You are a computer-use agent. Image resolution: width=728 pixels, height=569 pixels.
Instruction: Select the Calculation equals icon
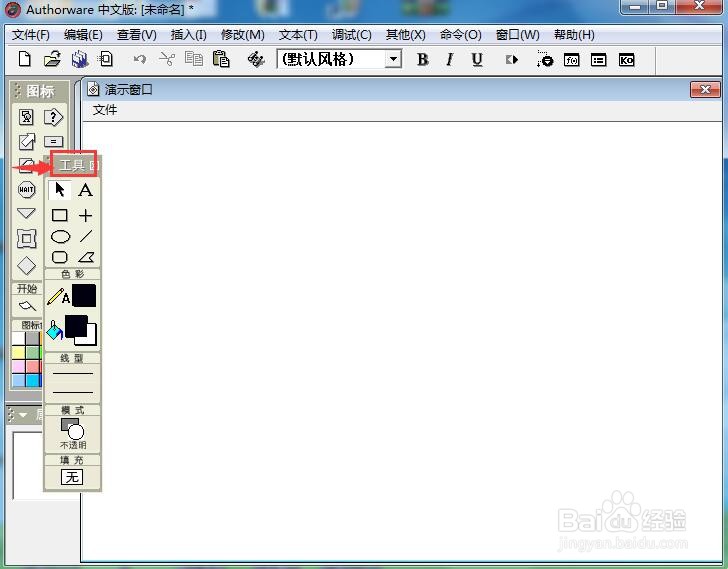tap(53, 142)
